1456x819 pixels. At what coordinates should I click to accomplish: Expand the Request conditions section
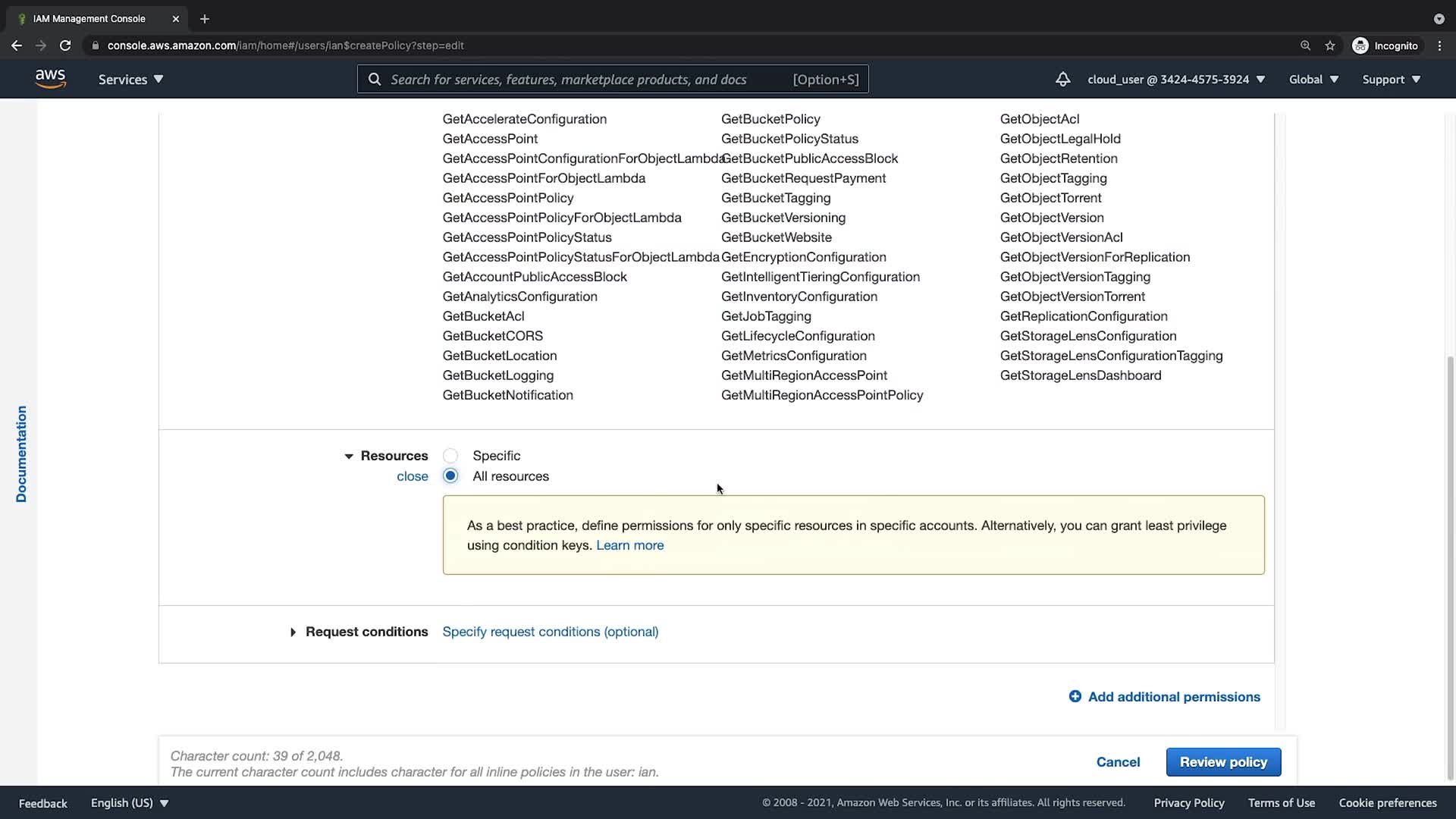coord(293,632)
